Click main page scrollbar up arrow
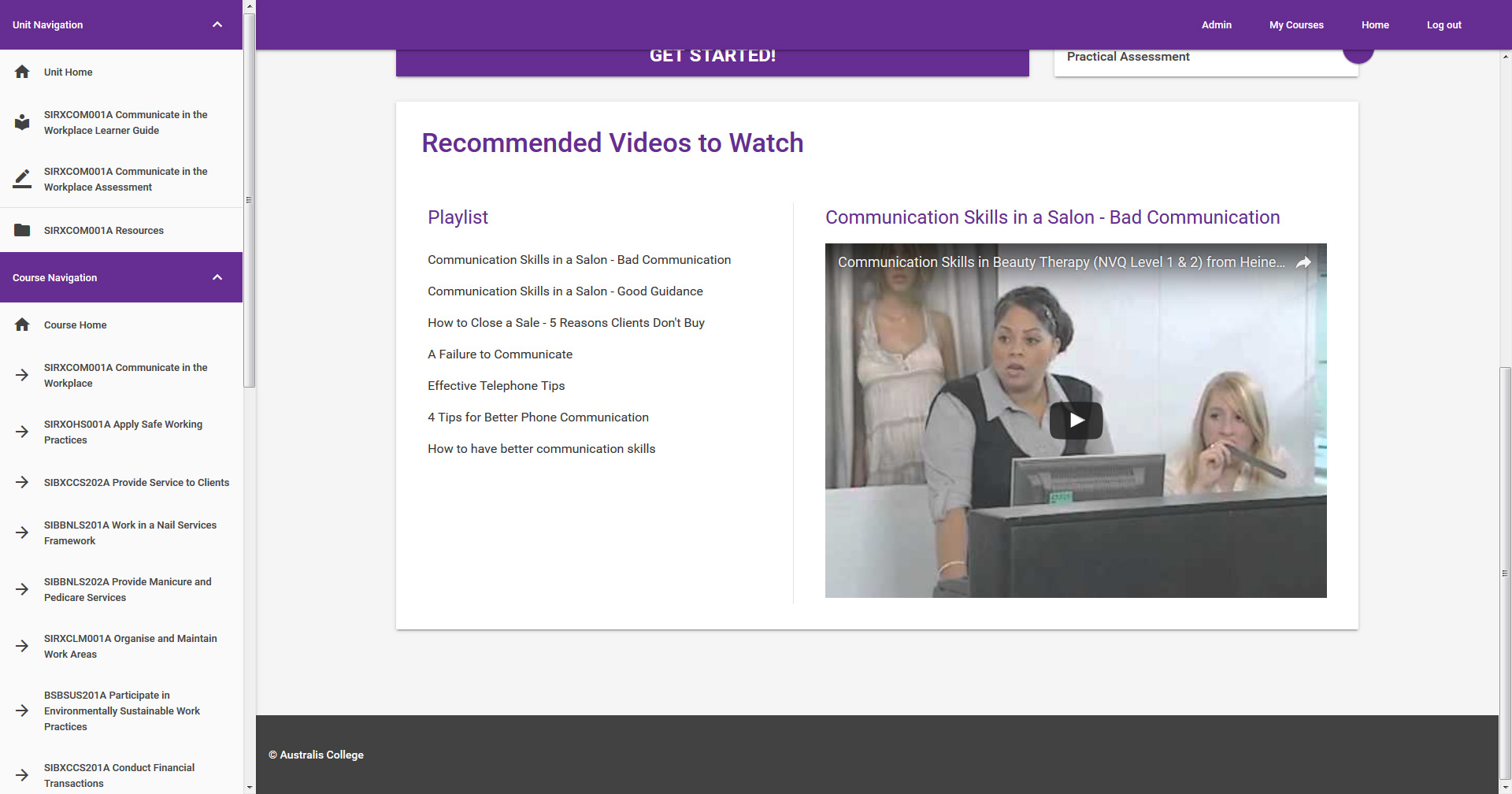Viewport: 1512px width, 794px height. coord(1505,57)
